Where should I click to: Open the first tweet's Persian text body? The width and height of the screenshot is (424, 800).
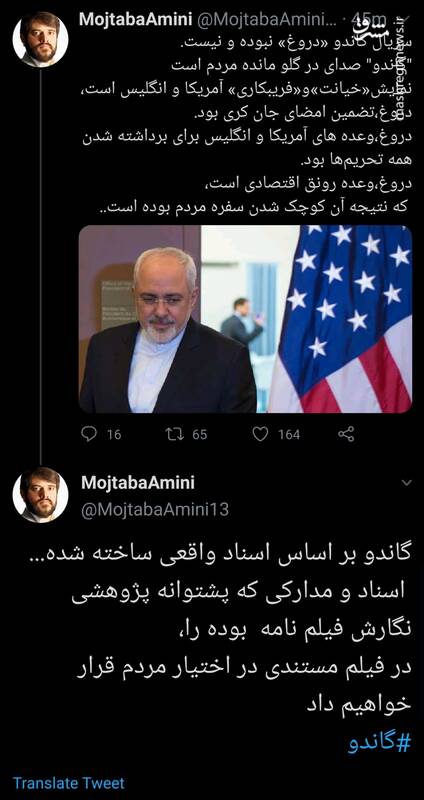pos(245,125)
